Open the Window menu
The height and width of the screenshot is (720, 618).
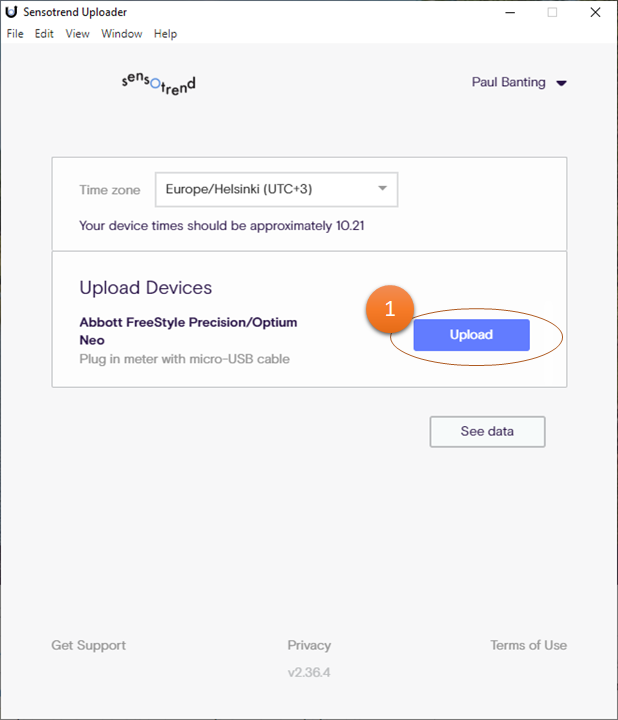point(122,34)
